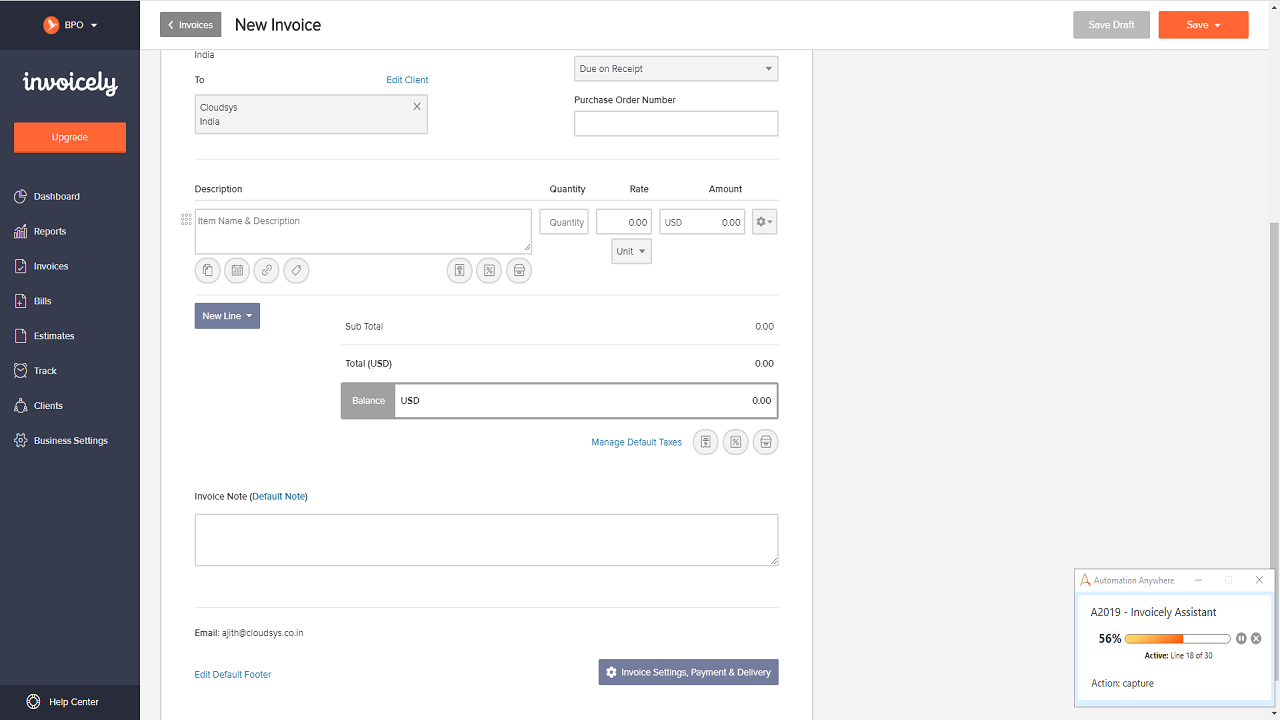1280x720 pixels.
Task: Click the Edit Client link
Action: (x=407, y=80)
